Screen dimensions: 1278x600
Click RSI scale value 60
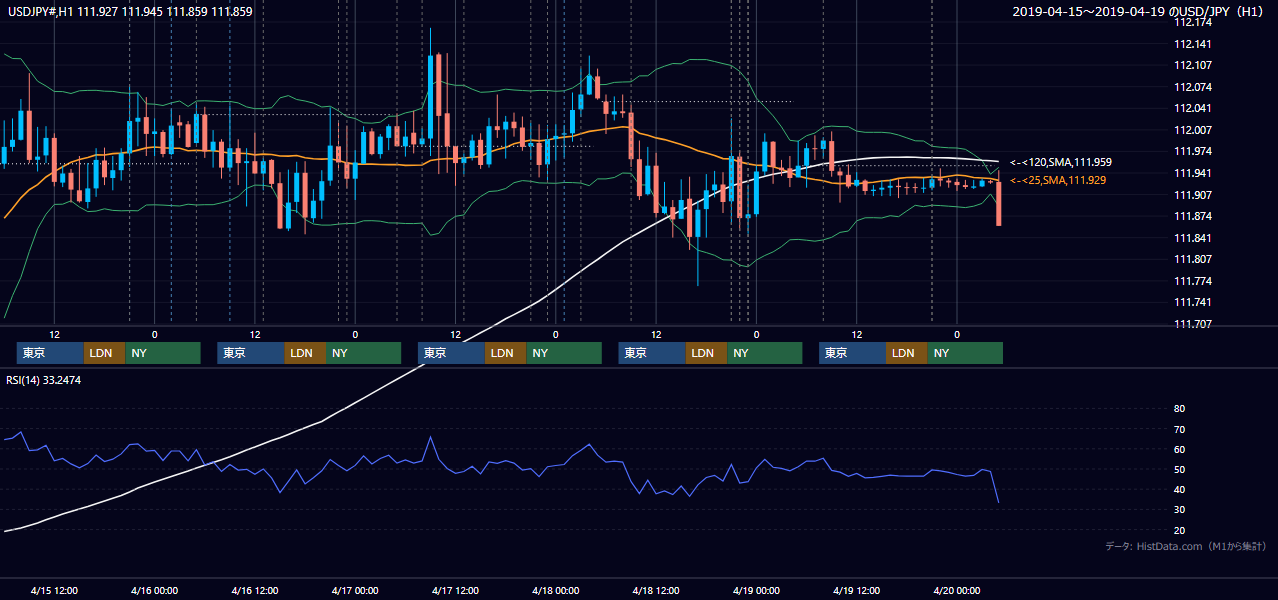pyautogui.click(x=1180, y=449)
